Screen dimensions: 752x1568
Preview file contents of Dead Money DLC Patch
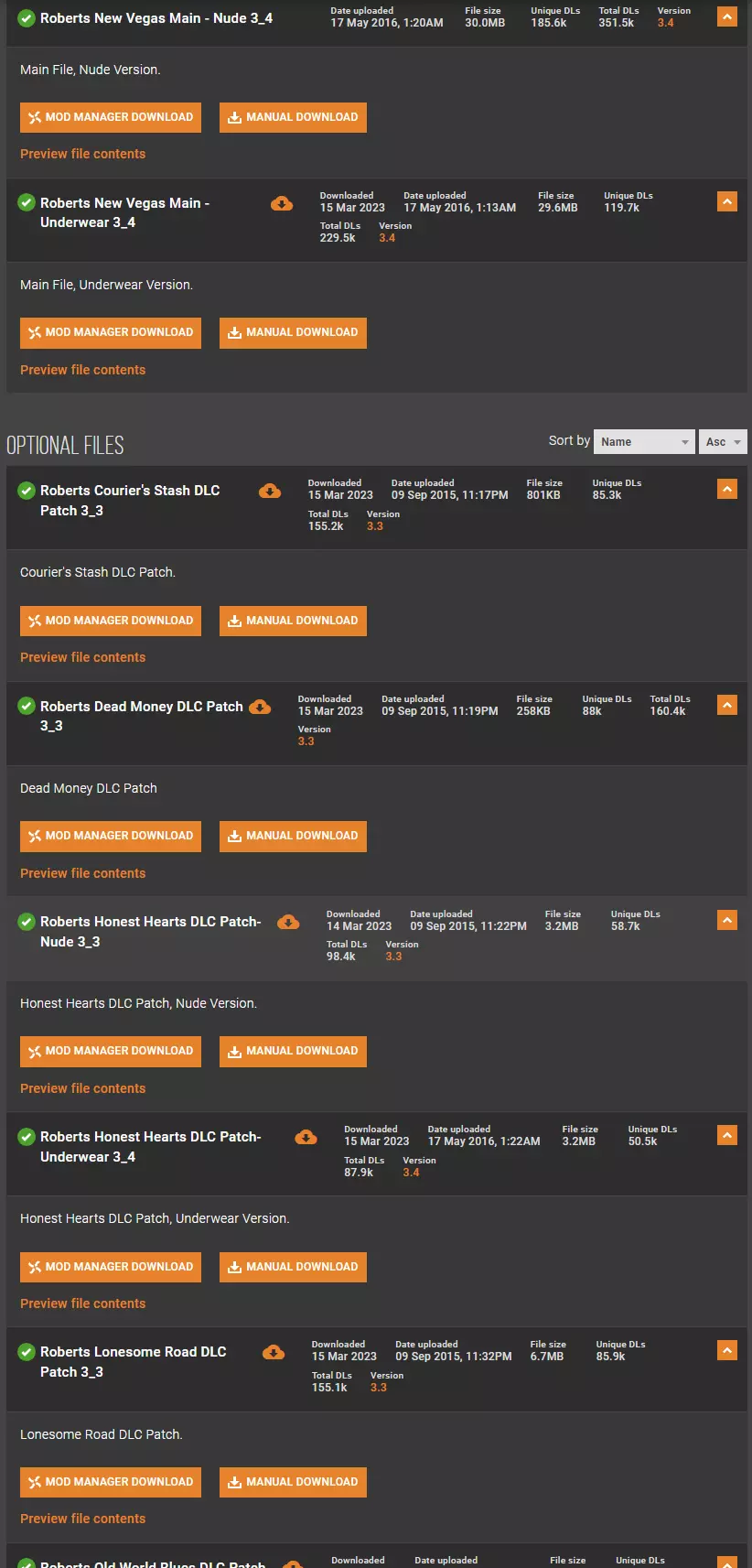click(82, 873)
